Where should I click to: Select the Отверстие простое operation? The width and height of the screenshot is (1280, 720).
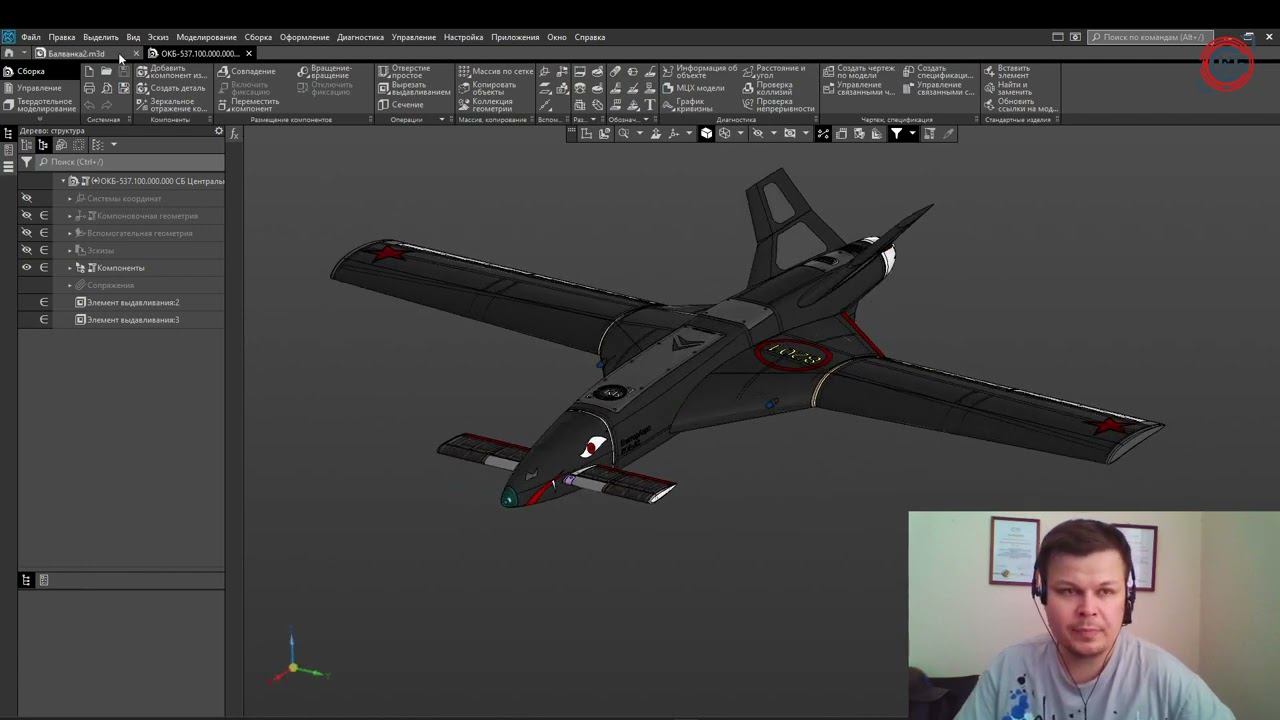click(403, 72)
